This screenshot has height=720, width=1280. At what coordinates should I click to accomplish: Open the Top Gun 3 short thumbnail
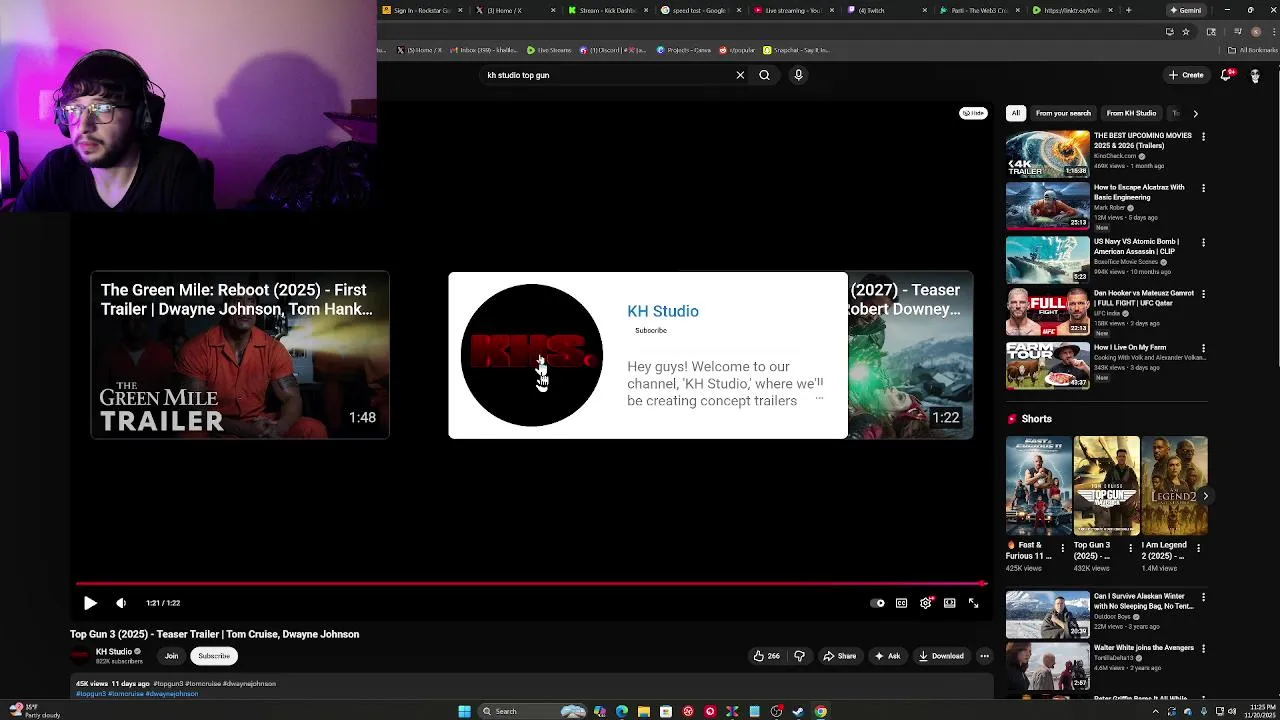1106,486
